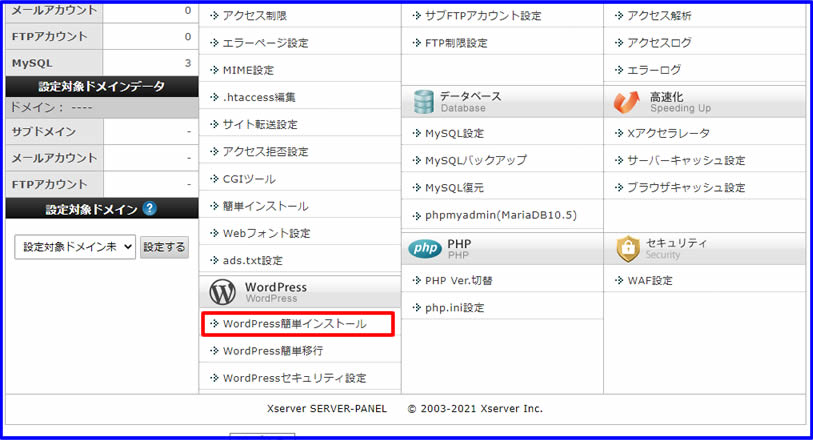Open CGIツール link
Image resolution: width=813 pixels, height=440 pixels.
[x=249, y=179]
